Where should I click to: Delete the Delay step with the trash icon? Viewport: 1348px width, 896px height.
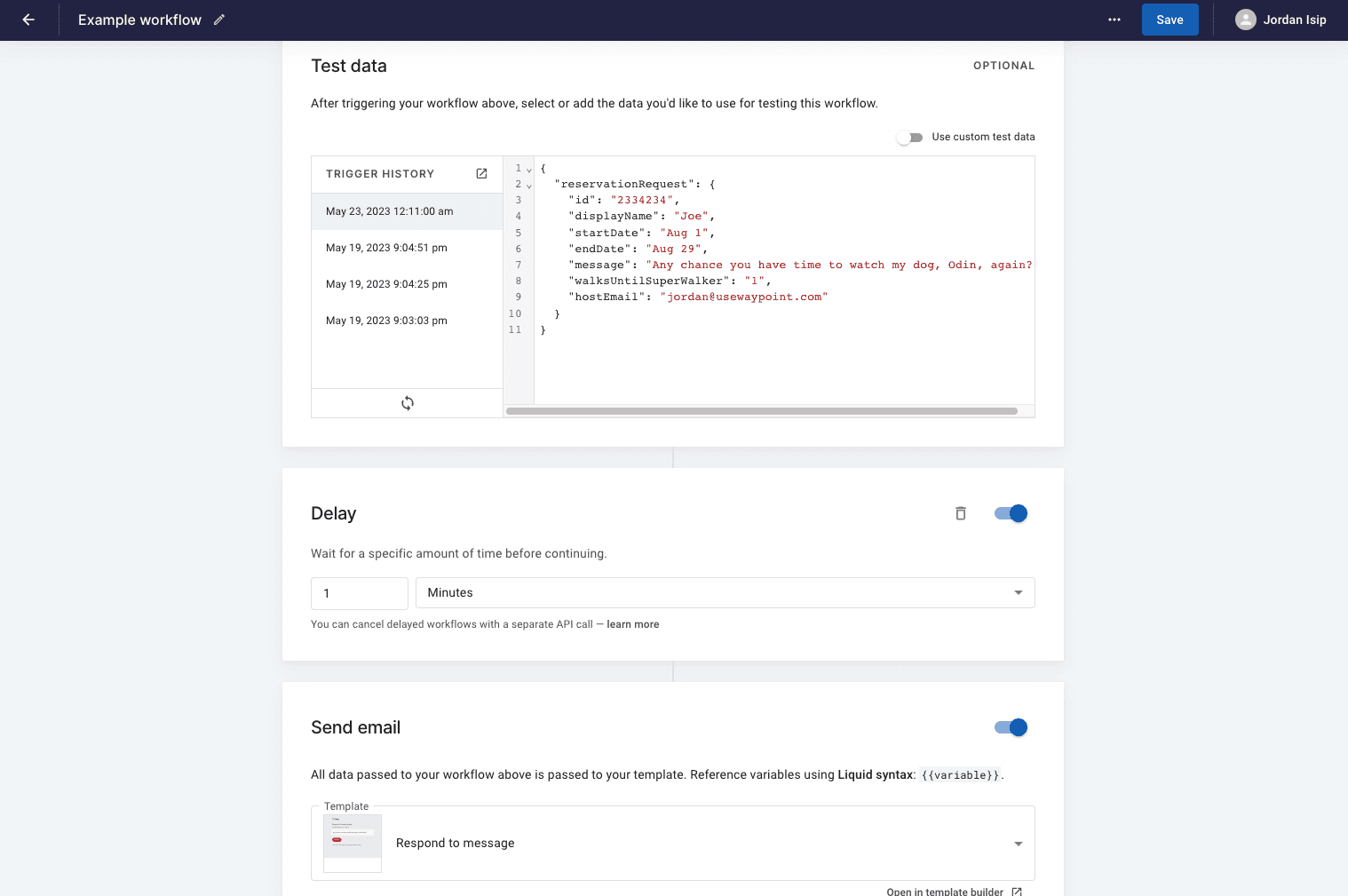(x=960, y=513)
